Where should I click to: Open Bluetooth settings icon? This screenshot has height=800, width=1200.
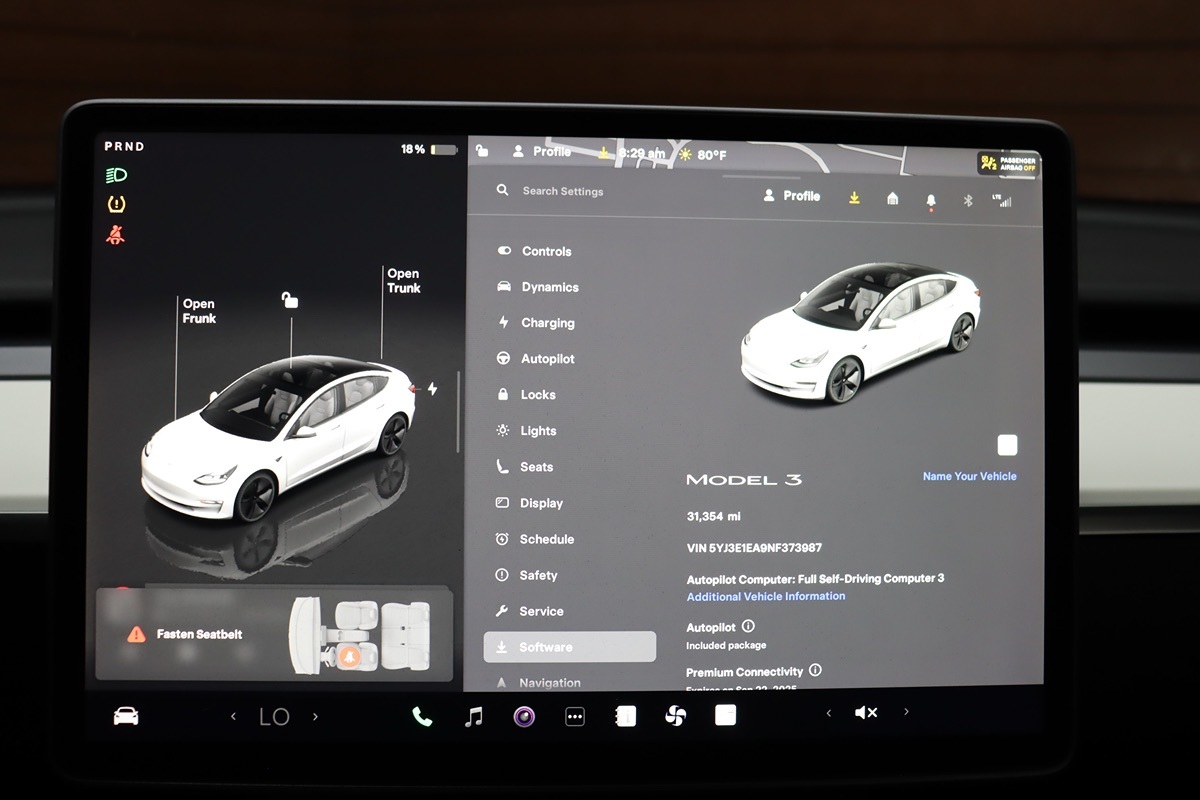[967, 200]
